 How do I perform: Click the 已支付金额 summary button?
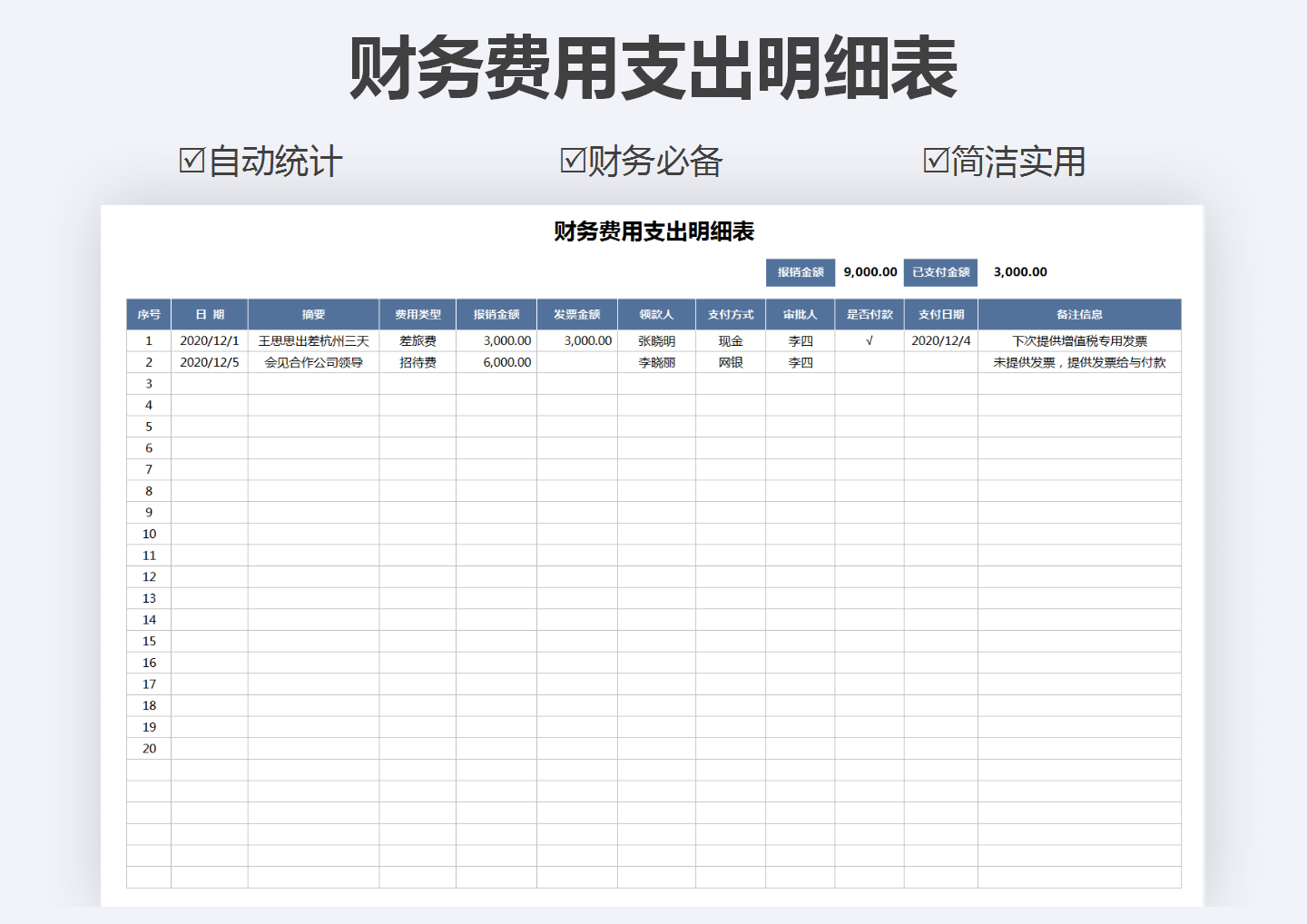940,271
